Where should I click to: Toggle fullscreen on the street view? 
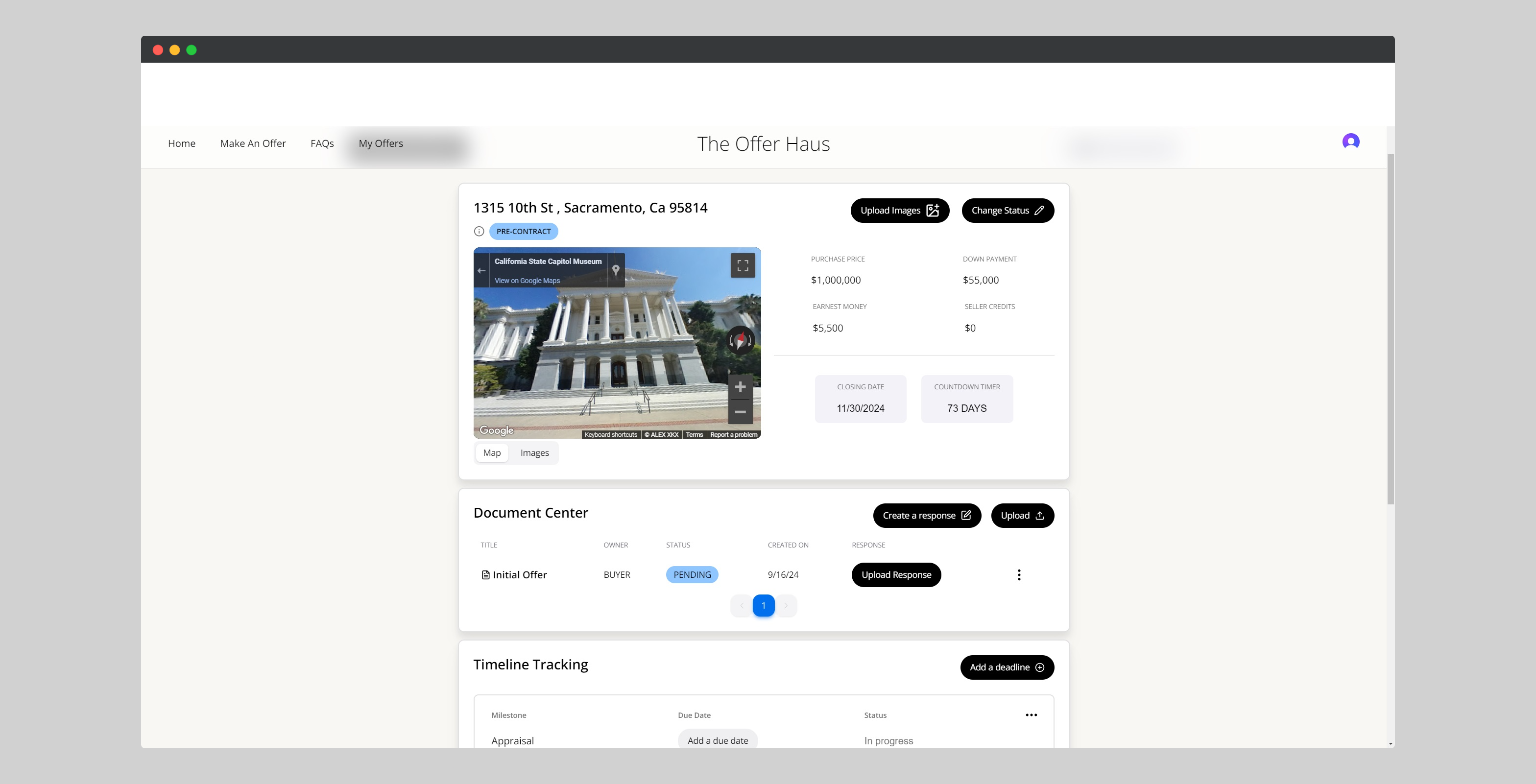click(x=743, y=265)
